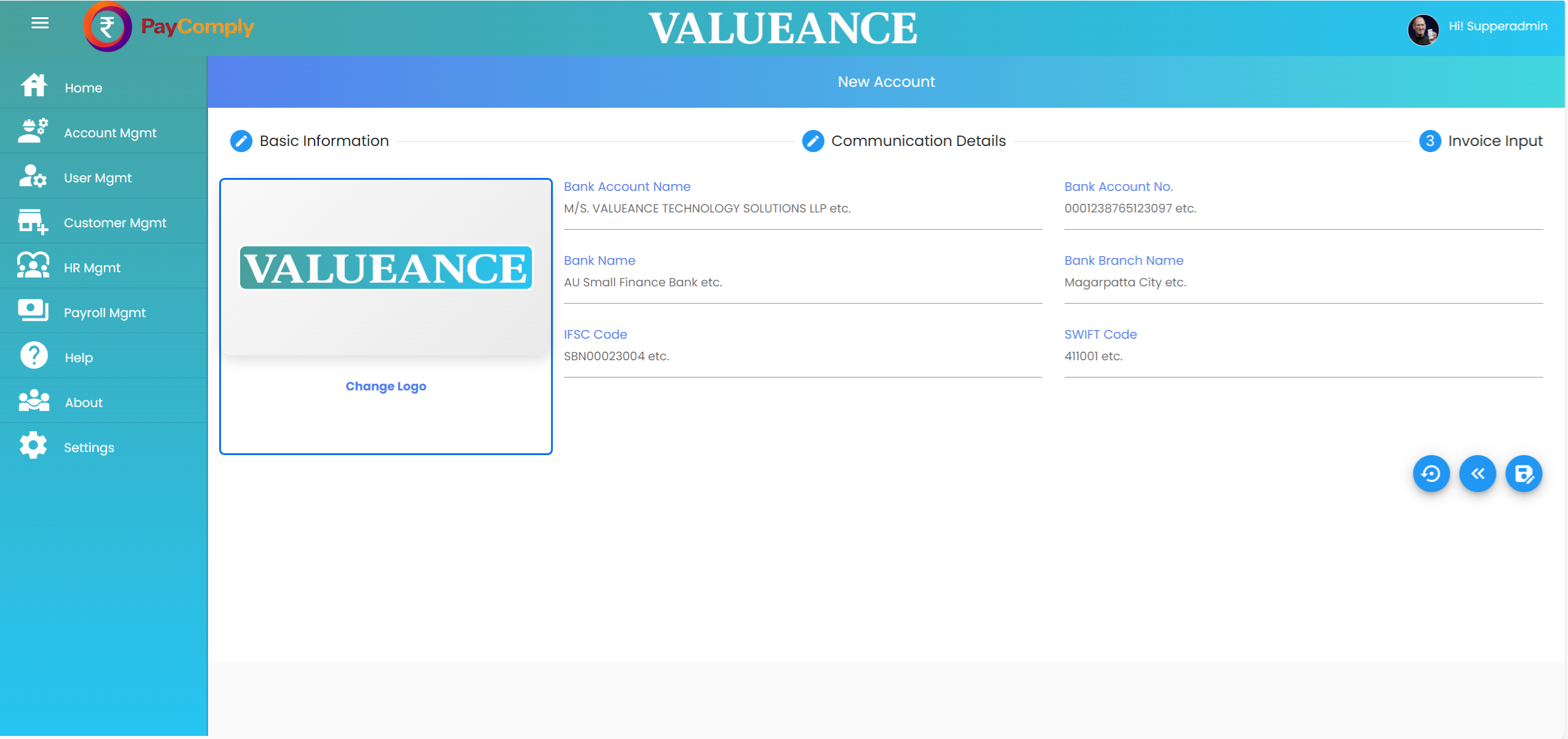Viewport: 1568px width, 739px height.
Task: Click the VALUEANCE logo thumbnail
Action: tap(385, 267)
